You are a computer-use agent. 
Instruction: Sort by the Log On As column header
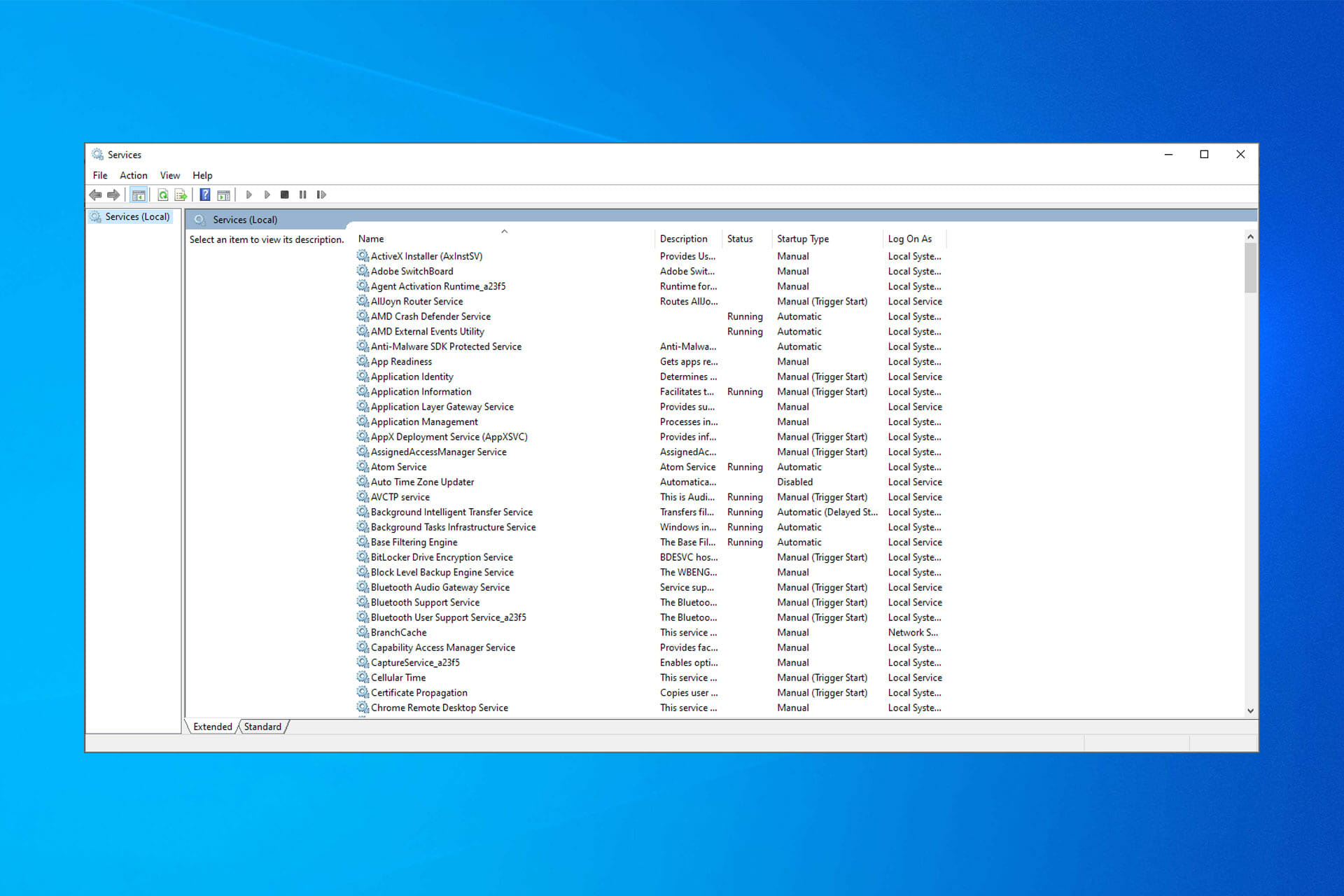pyautogui.click(x=914, y=239)
